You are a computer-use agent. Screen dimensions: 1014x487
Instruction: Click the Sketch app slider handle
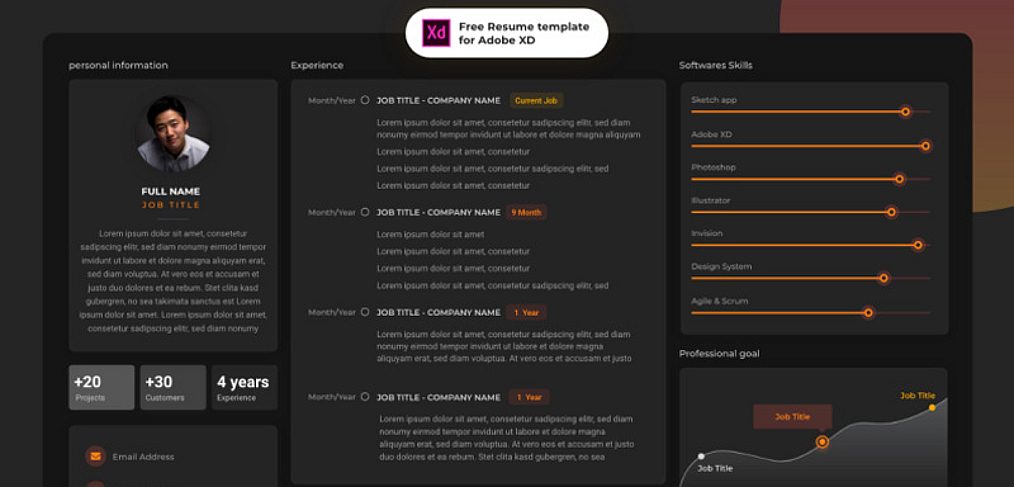(905, 112)
